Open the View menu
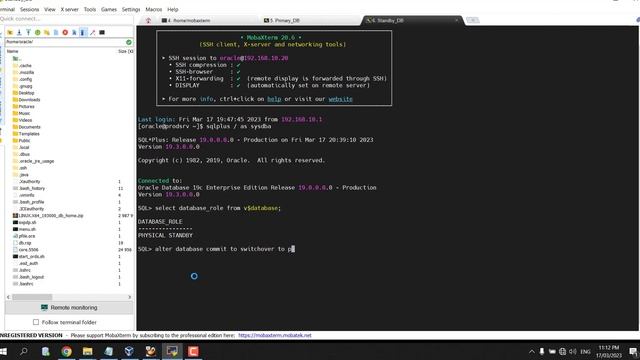This screenshot has height=360, width=640. point(50,9)
